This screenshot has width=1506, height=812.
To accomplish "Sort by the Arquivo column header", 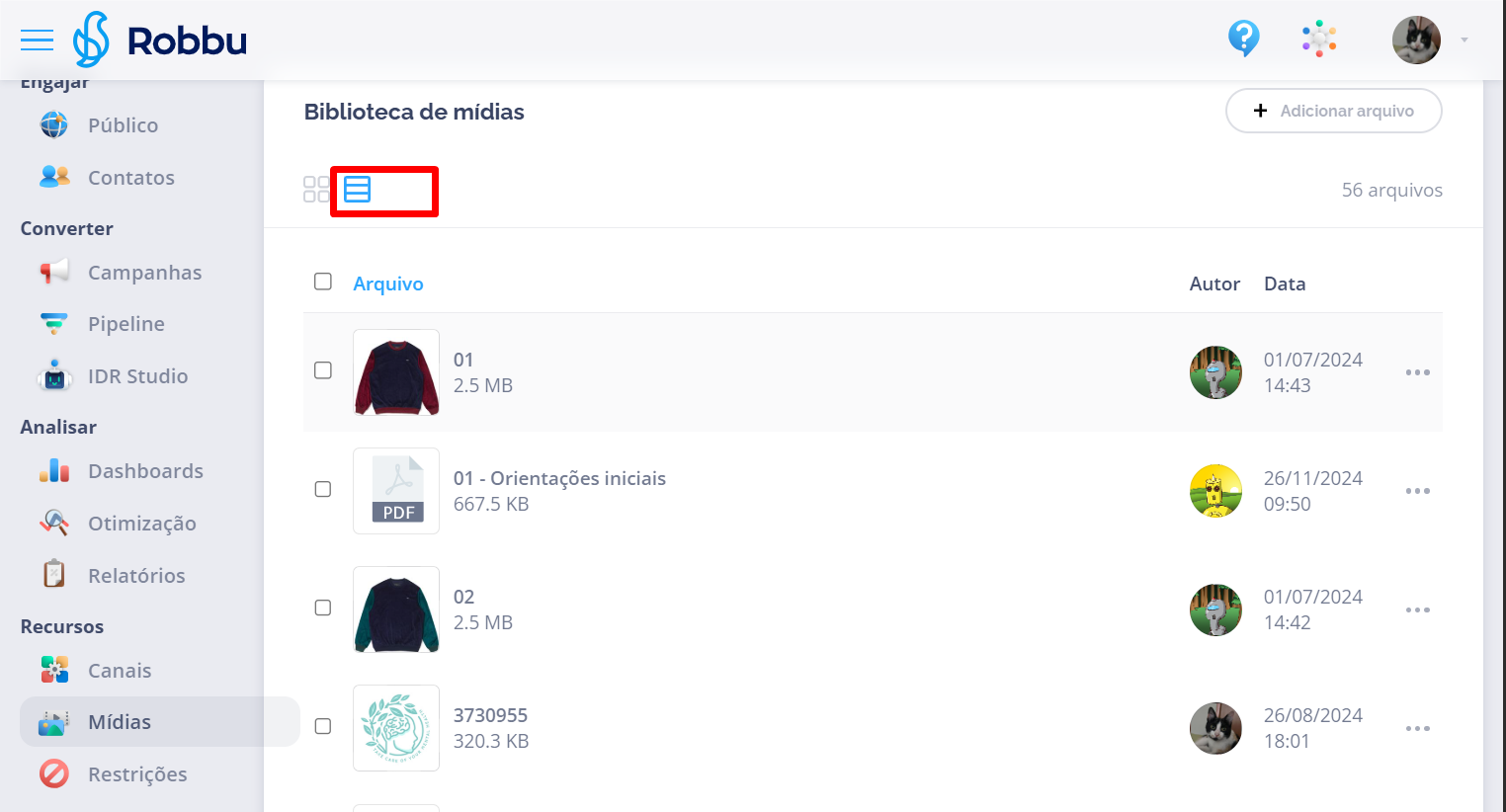I will pos(388,284).
